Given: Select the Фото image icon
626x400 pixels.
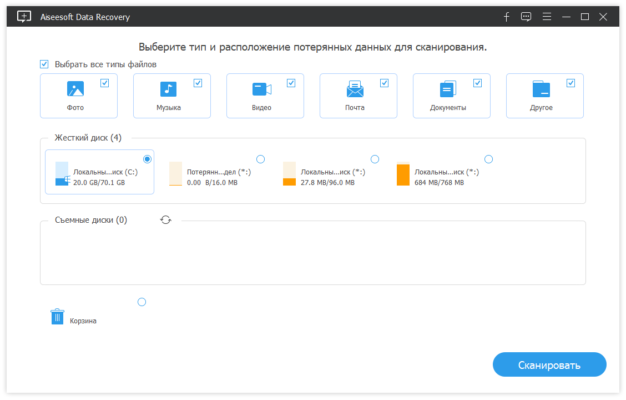Looking at the screenshot, I should click(x=75, y=89).
